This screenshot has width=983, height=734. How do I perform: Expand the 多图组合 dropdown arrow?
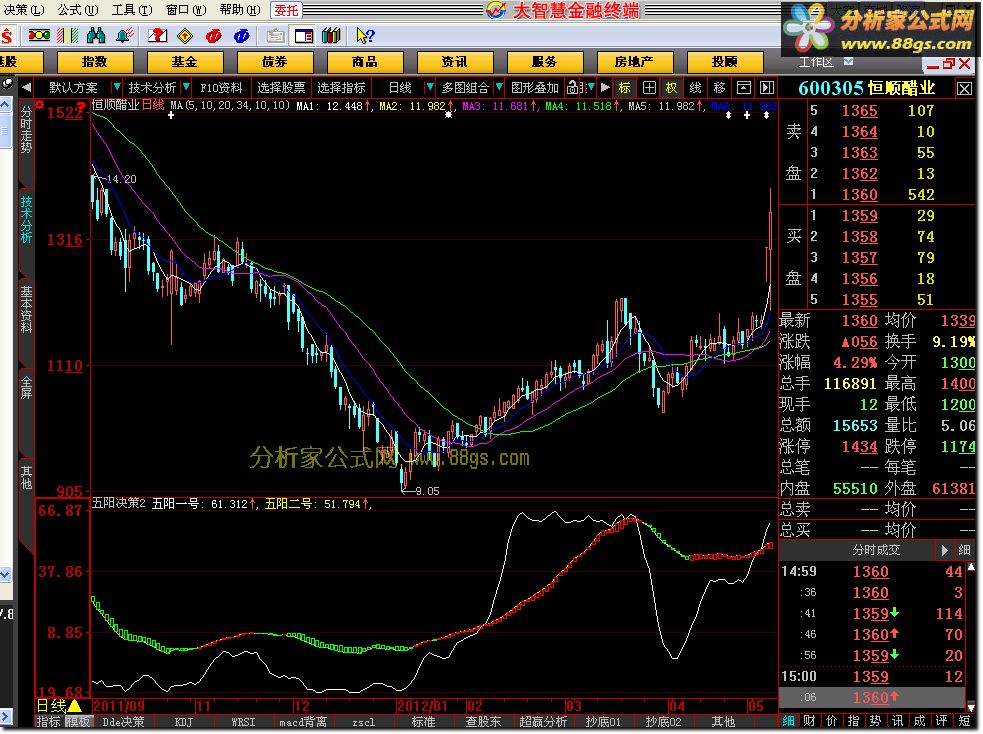point(499,87)
